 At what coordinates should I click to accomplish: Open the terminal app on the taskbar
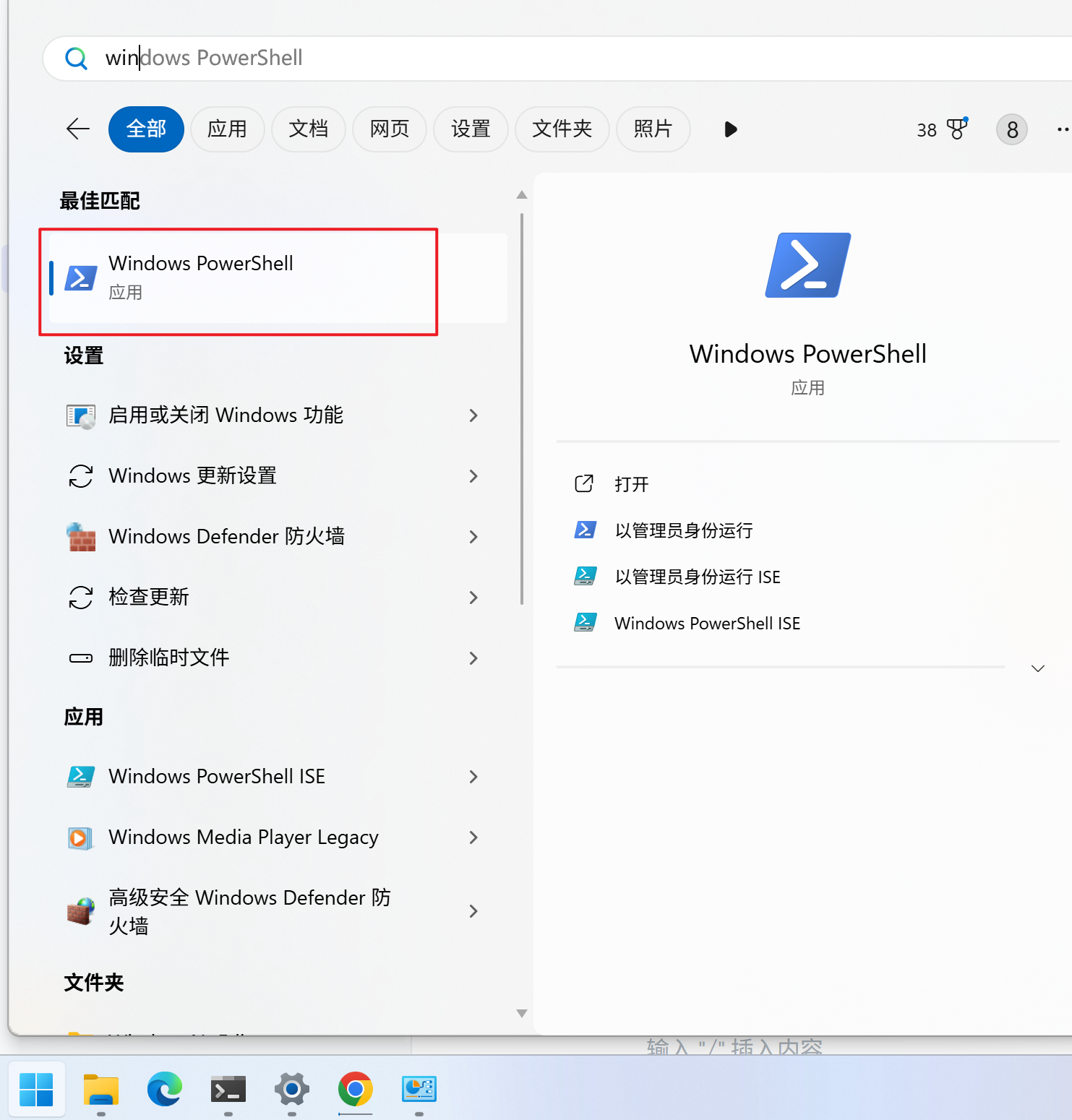pos(228,1089)
